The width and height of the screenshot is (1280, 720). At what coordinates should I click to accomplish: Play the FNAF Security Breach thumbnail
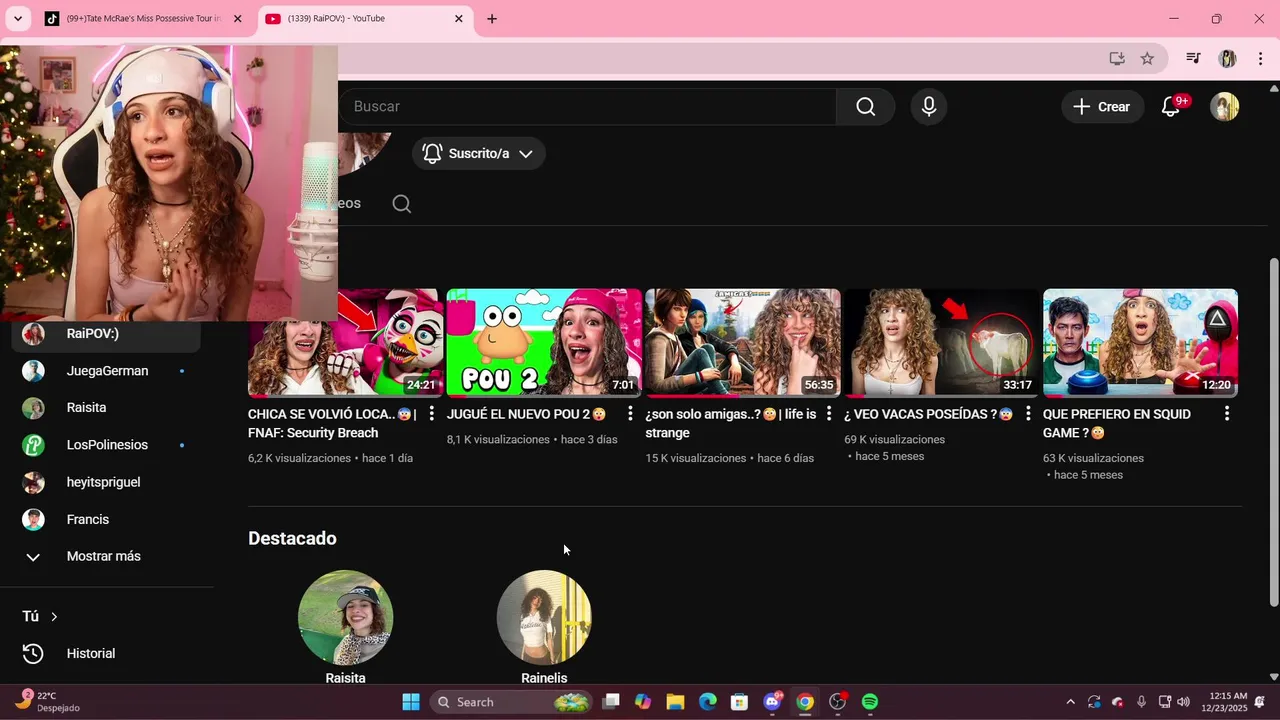click(345, 343)
